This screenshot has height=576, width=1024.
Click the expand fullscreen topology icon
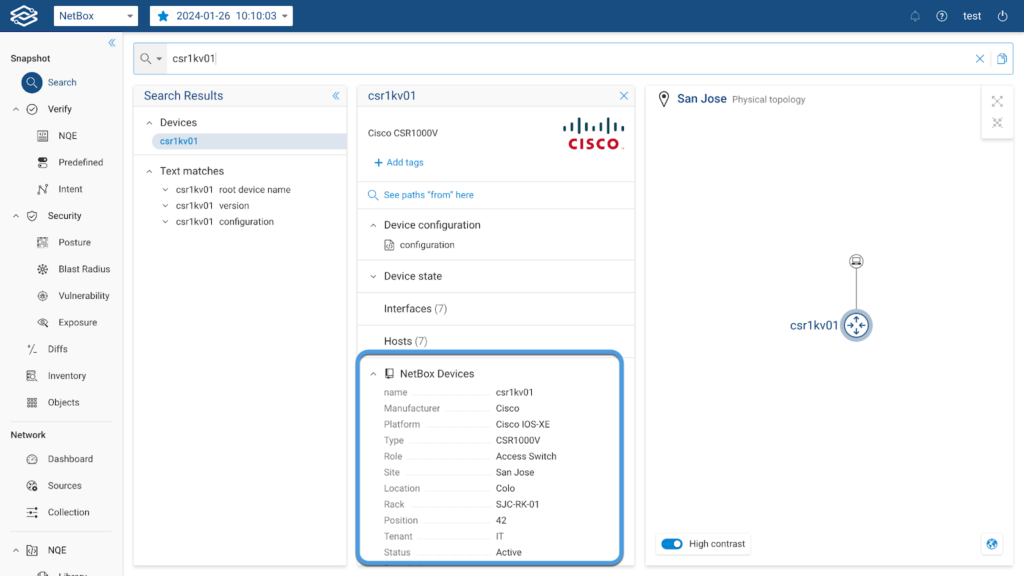pos(997,101)
